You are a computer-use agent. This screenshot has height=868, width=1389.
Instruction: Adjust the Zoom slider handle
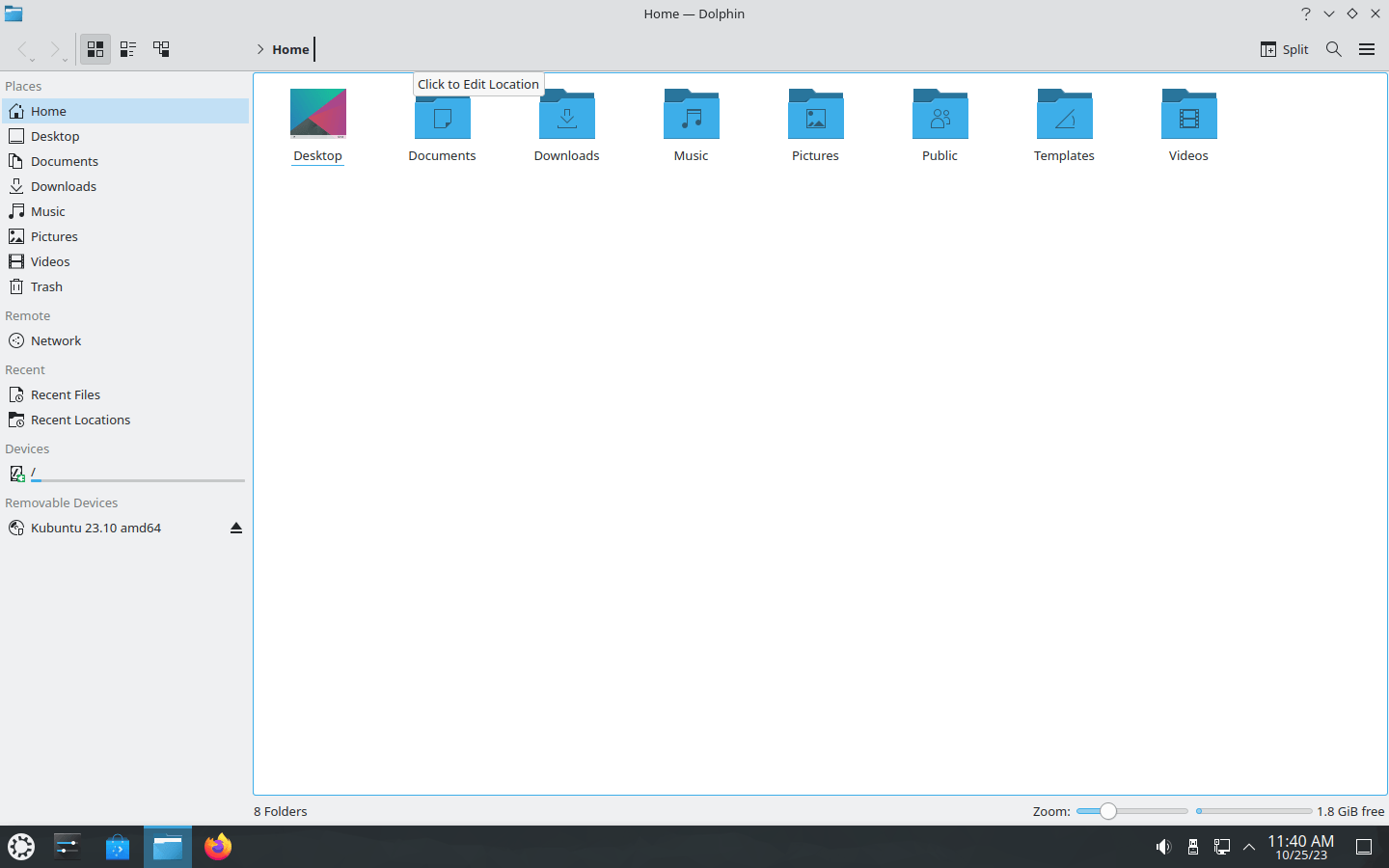(1108, 811)
